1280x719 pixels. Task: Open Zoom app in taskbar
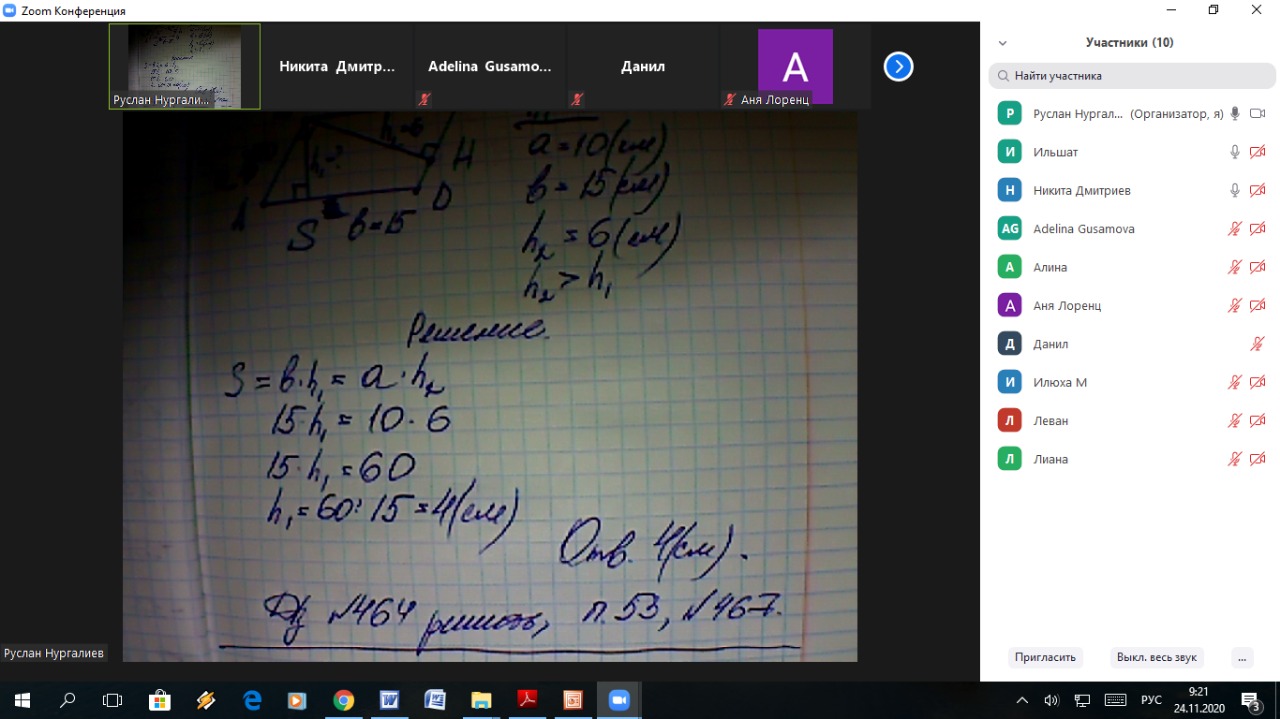click(618, 700)
